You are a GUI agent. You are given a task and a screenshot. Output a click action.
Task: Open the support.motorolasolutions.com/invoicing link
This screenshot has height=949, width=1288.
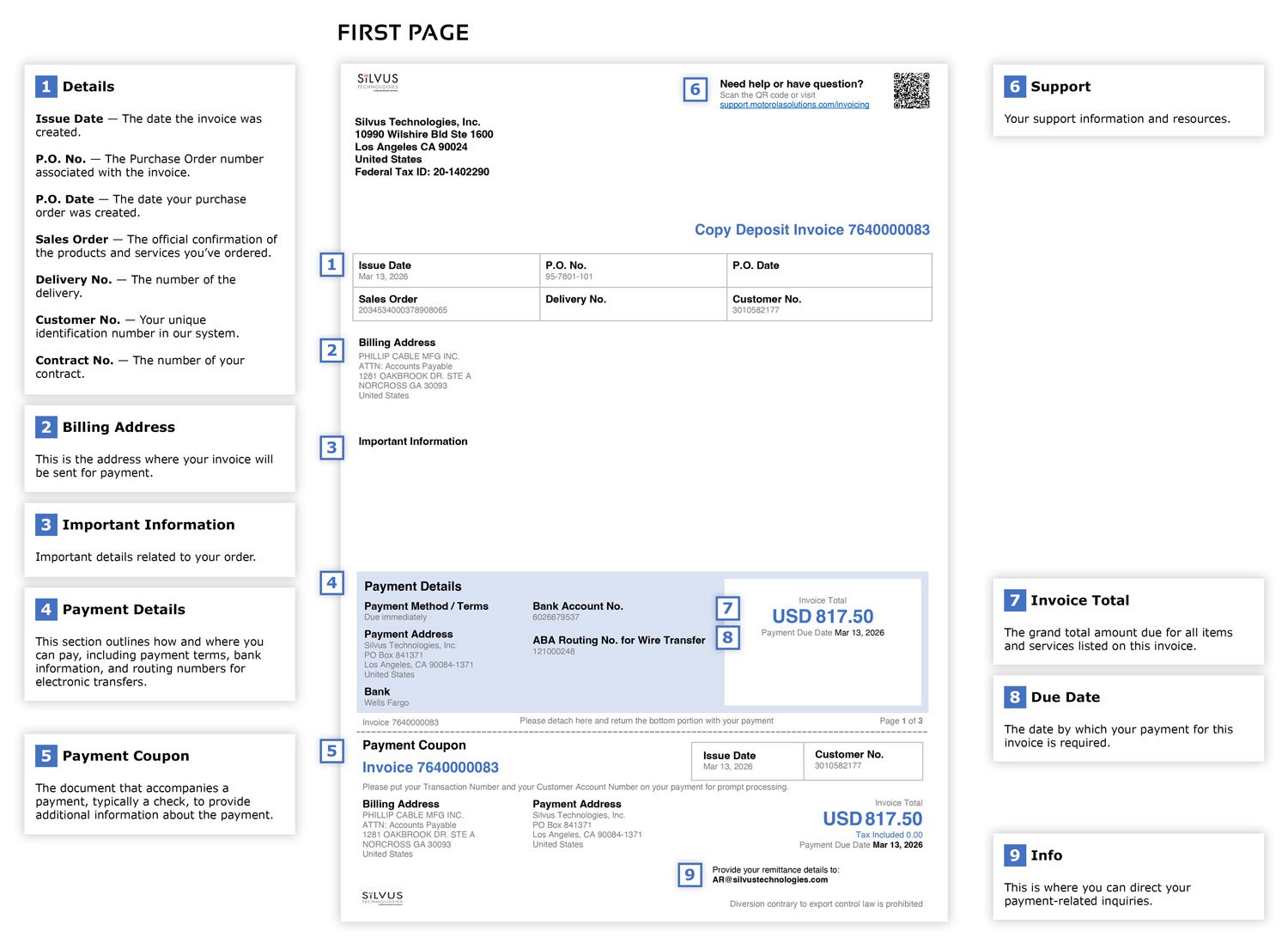pyautogui.click(x=794, y=105)
